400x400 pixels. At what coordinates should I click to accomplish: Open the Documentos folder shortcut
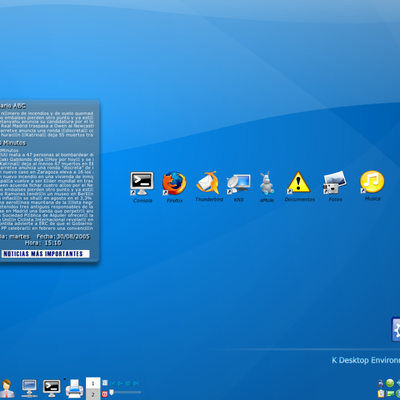pyautogui.click(x=299, y=182)
